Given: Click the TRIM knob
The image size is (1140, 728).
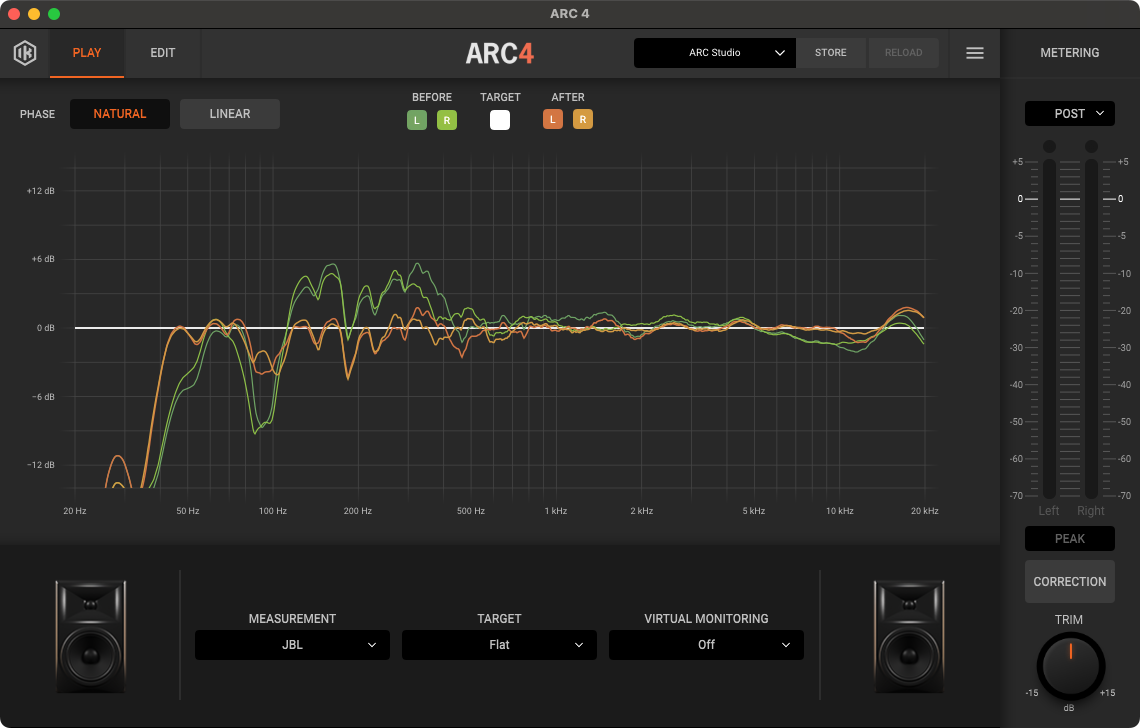Looking at the screenshot, I should click(x=1070, y=666).
